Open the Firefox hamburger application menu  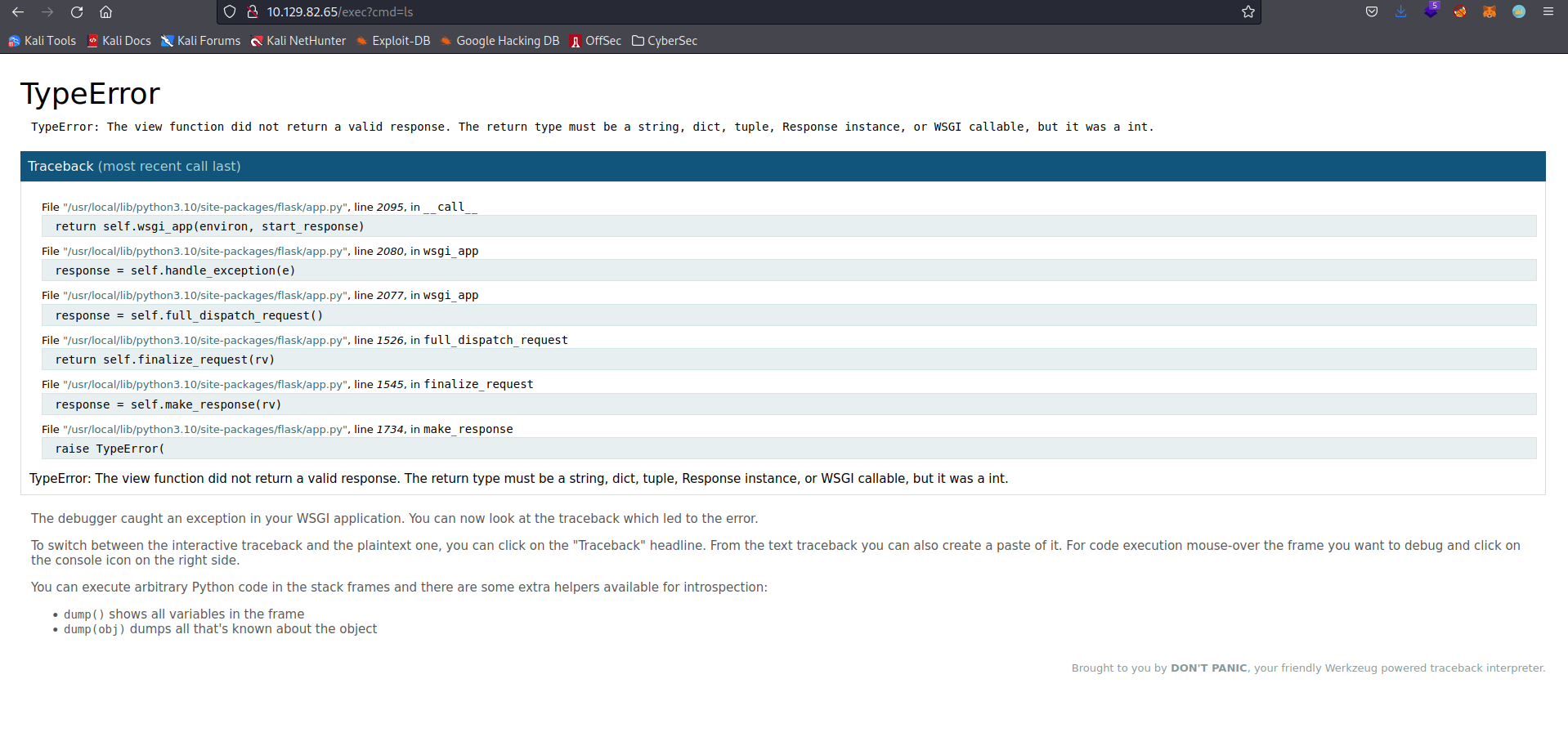pyautogui.click(x=1548, y=12)
